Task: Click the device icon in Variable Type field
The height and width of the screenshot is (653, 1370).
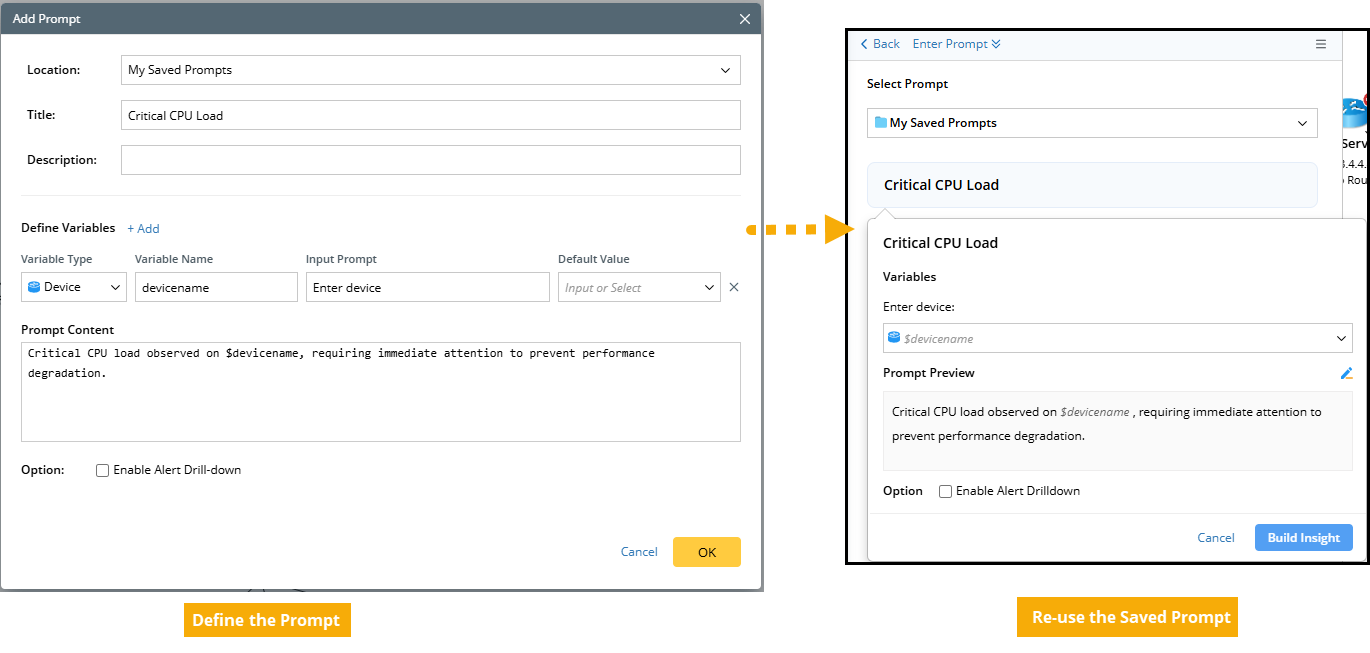Action: pyautogui.click(x=34, y=287)
